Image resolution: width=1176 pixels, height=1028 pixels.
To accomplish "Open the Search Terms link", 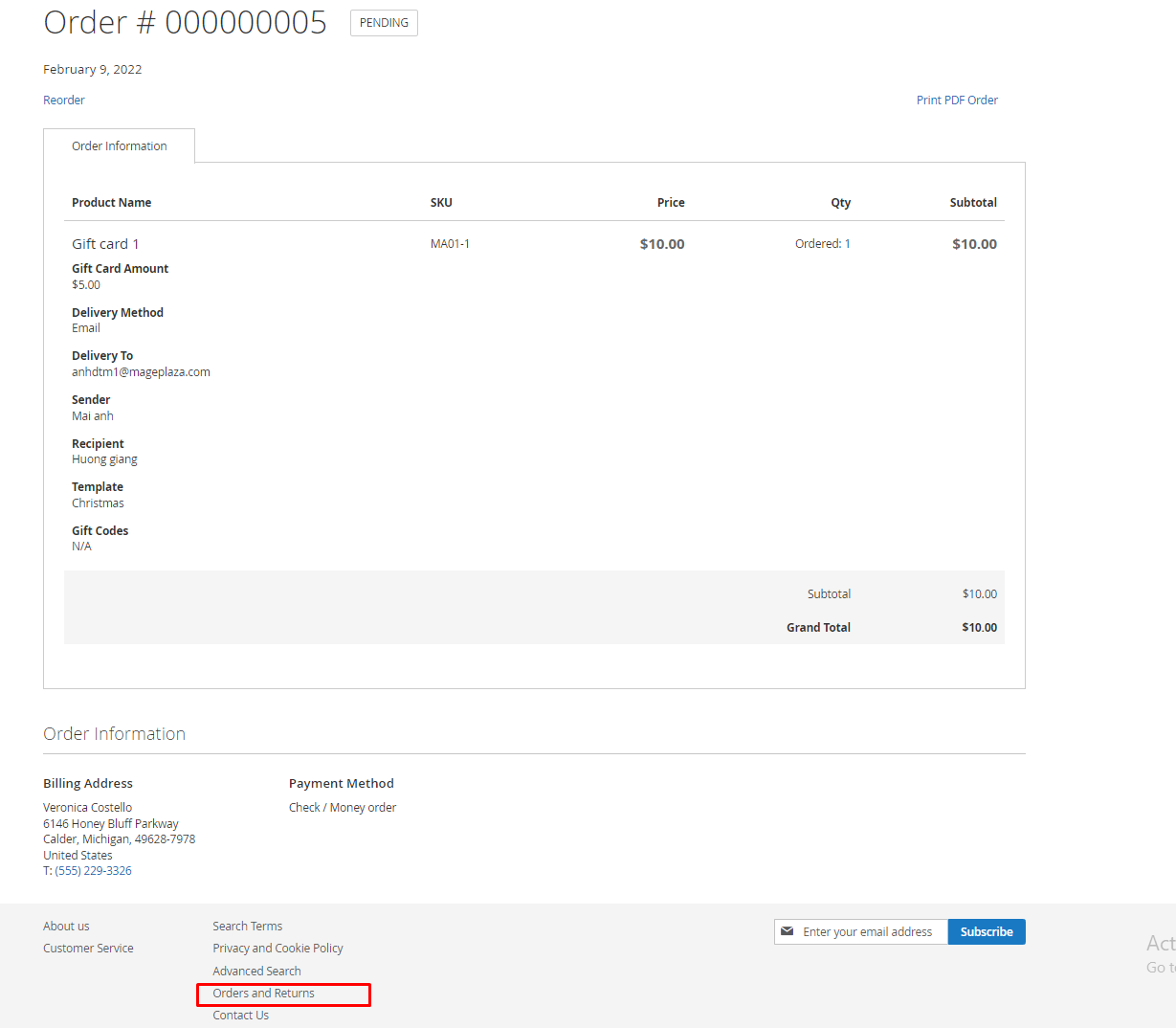I will pos(248,926).
